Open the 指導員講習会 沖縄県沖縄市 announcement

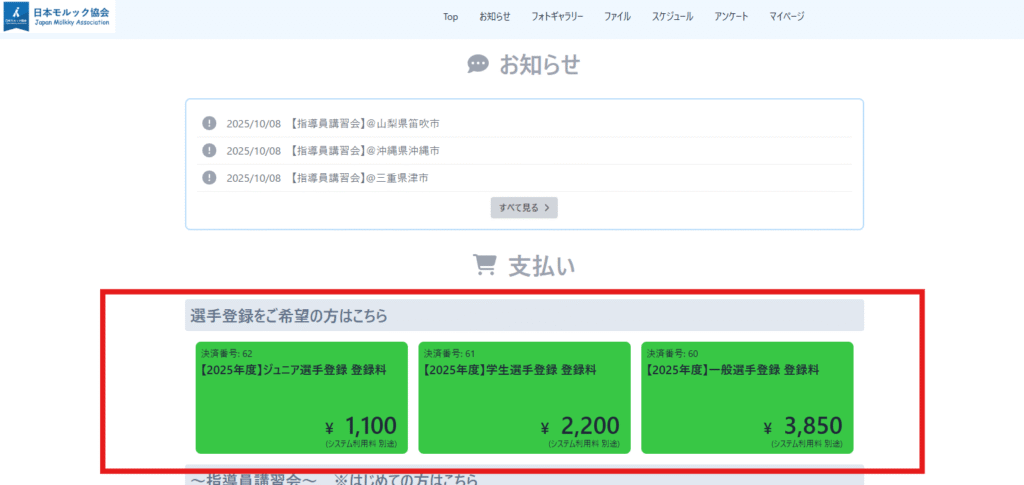(364, 150)
